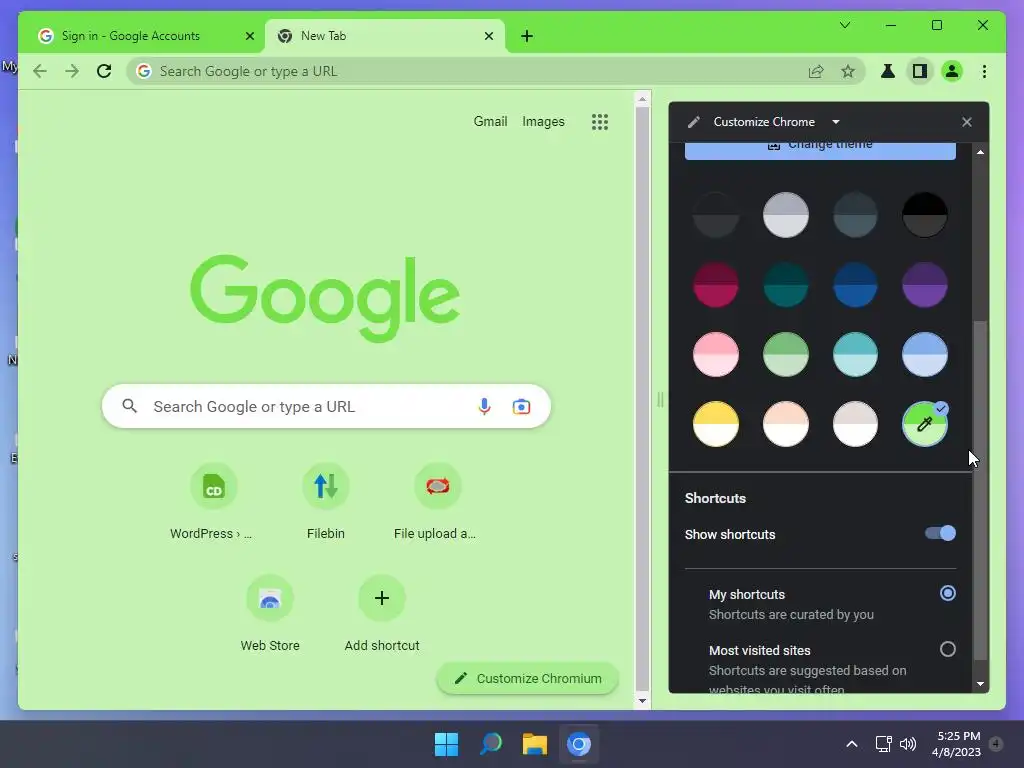Go forward with the forward arrow
This screenshot has height=768, width=1024.
tap(72, 71)
